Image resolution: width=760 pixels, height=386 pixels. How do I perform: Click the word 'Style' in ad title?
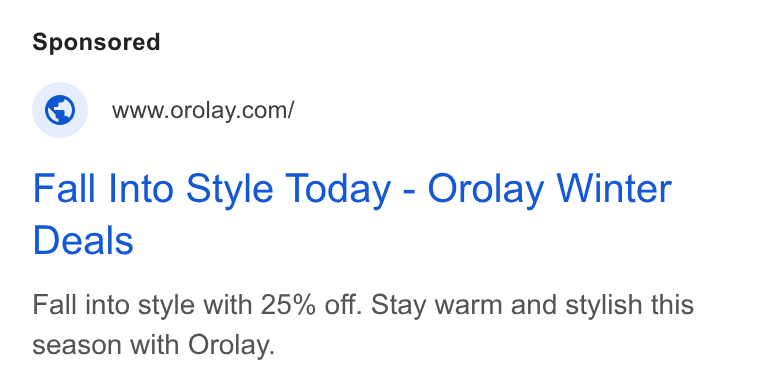click(x=230, y=189)
